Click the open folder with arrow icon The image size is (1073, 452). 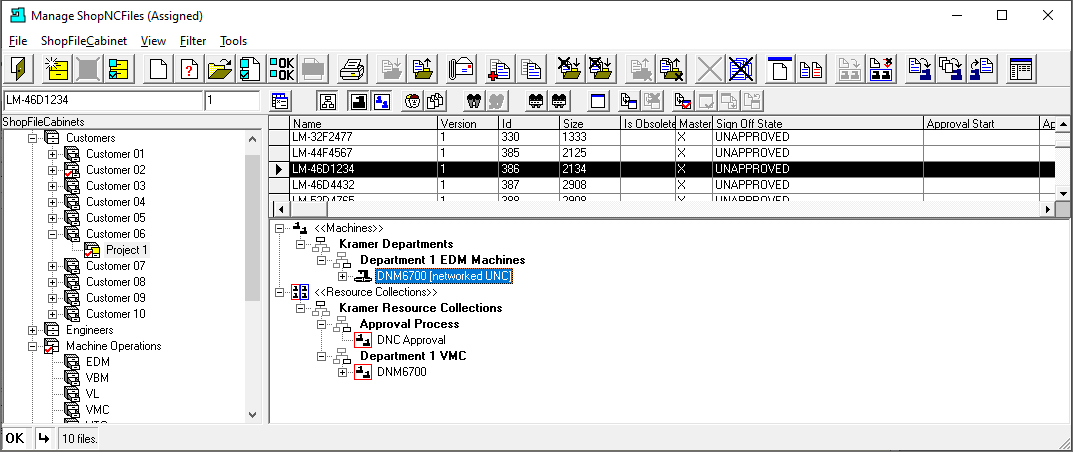pyautogui.click(x=220, y=68)
